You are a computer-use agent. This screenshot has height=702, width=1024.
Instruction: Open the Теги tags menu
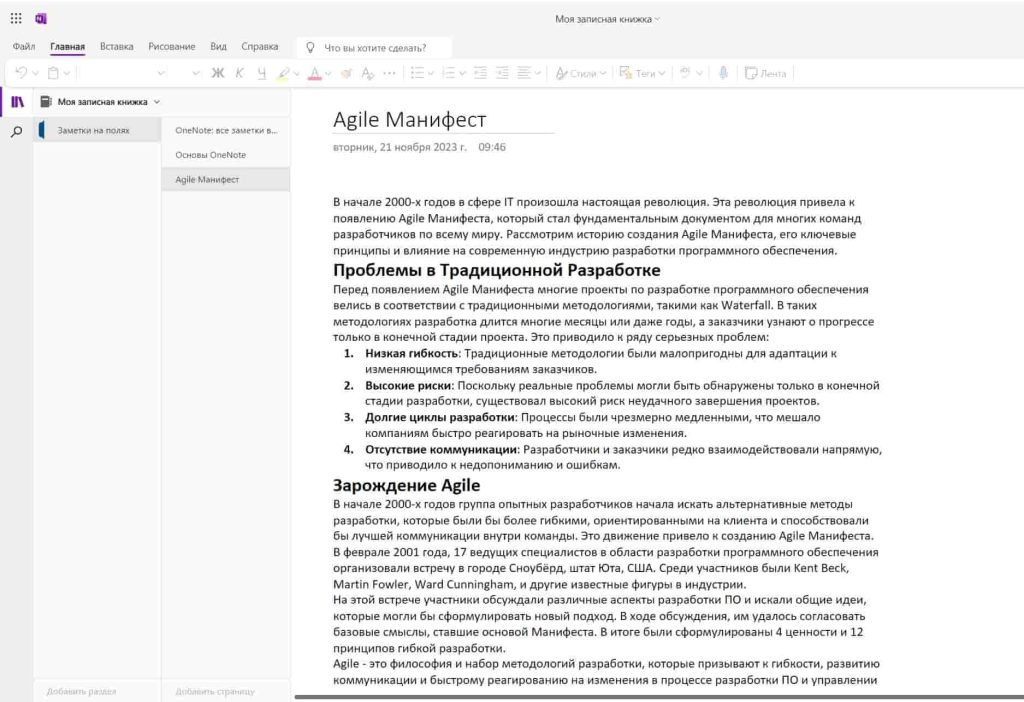coord(642,73)
